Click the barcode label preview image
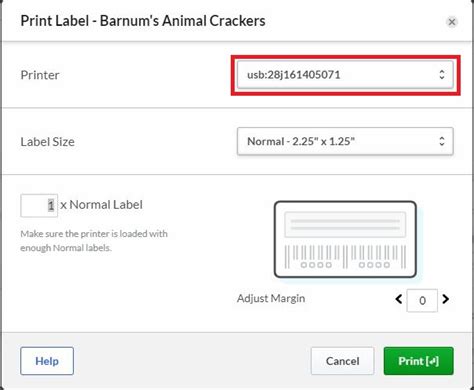 pos(345,239)
